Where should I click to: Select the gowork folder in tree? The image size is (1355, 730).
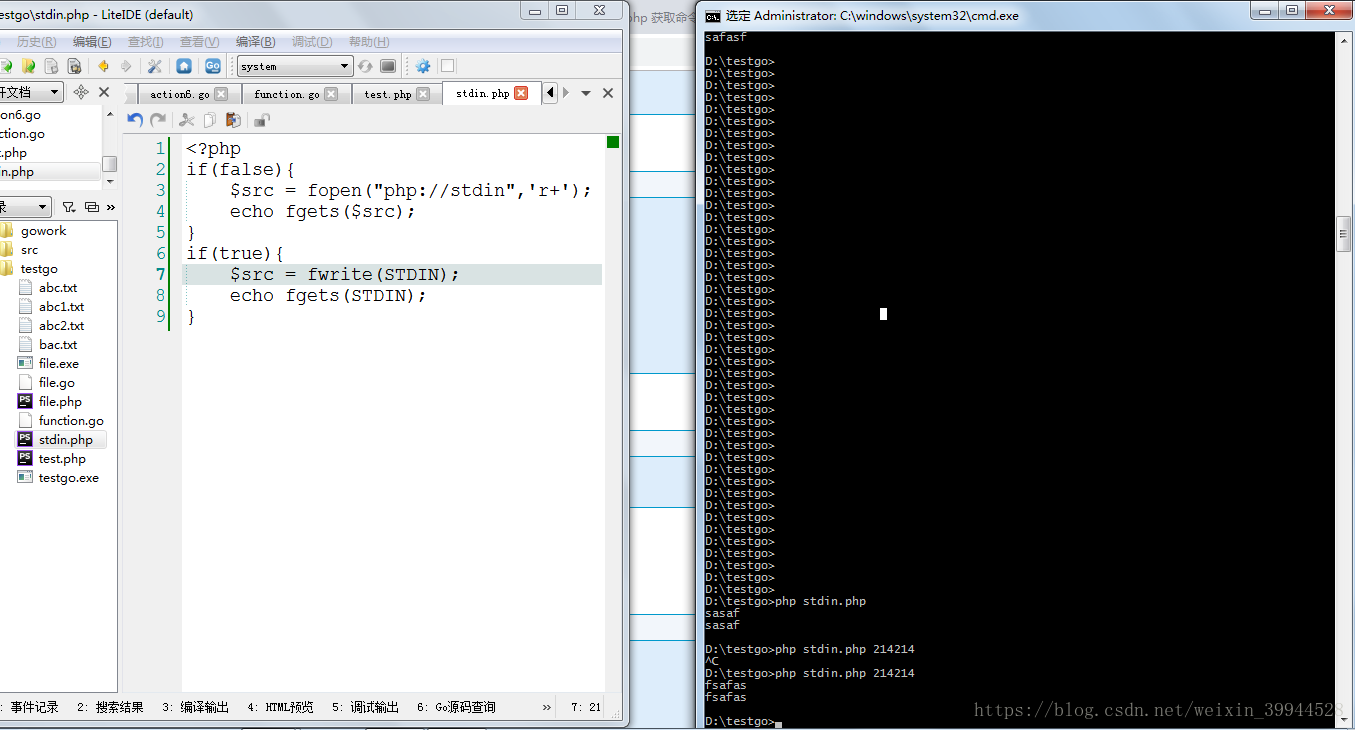43,231
